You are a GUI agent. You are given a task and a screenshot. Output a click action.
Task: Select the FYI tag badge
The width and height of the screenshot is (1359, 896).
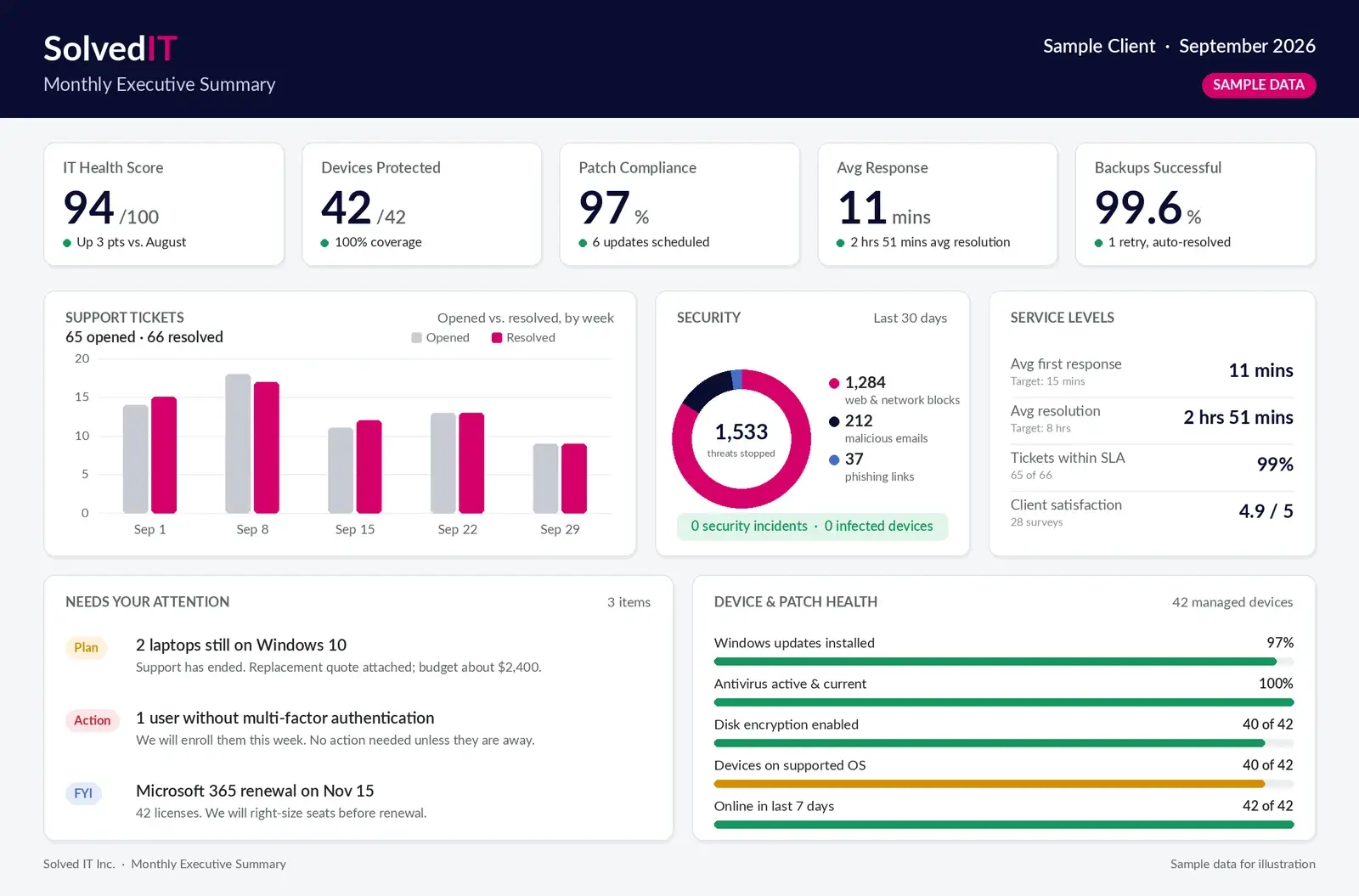tap(83, 793)
